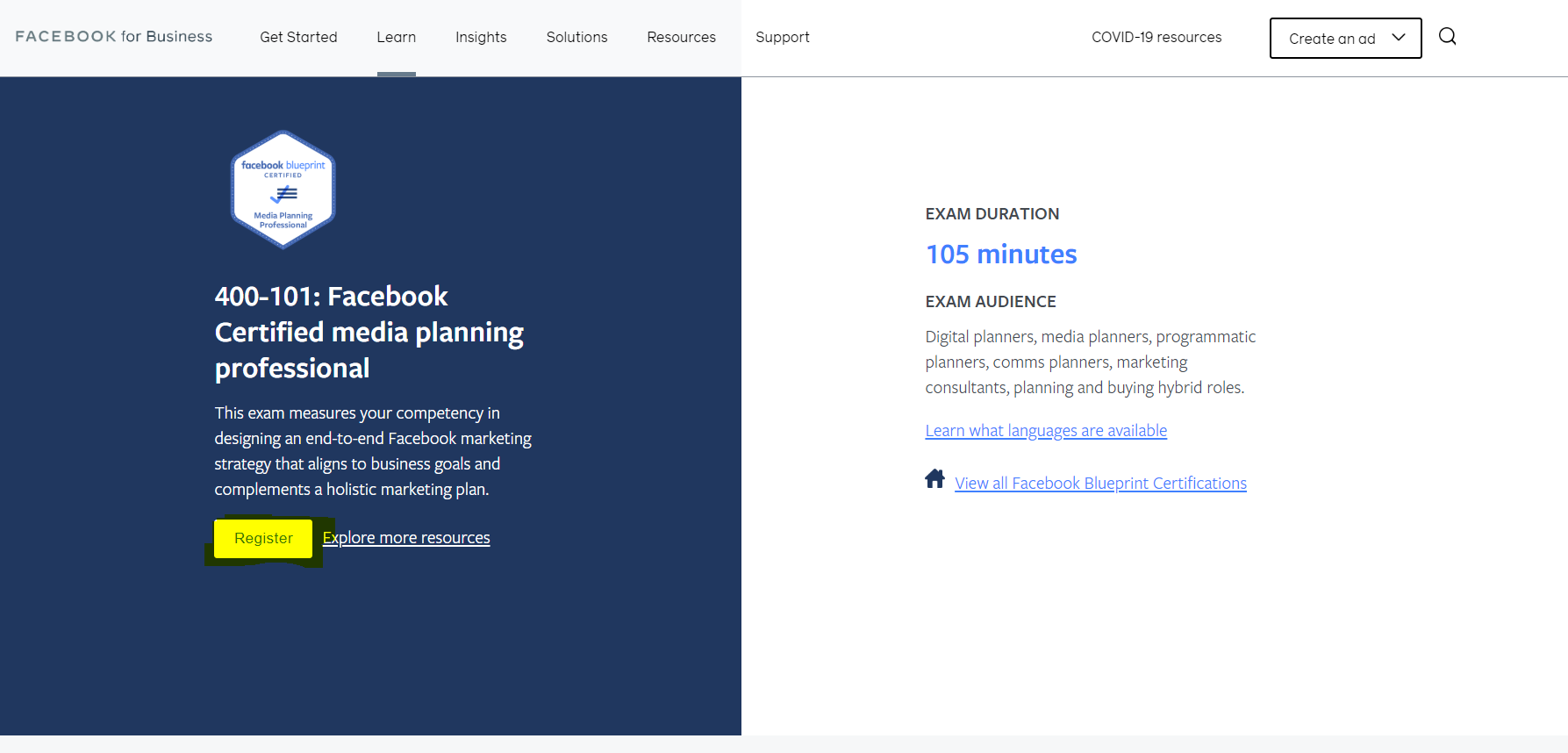Click the 105 minutes duration text
This screenshot has width=1568, height=753.
[x=1001, y=254]
